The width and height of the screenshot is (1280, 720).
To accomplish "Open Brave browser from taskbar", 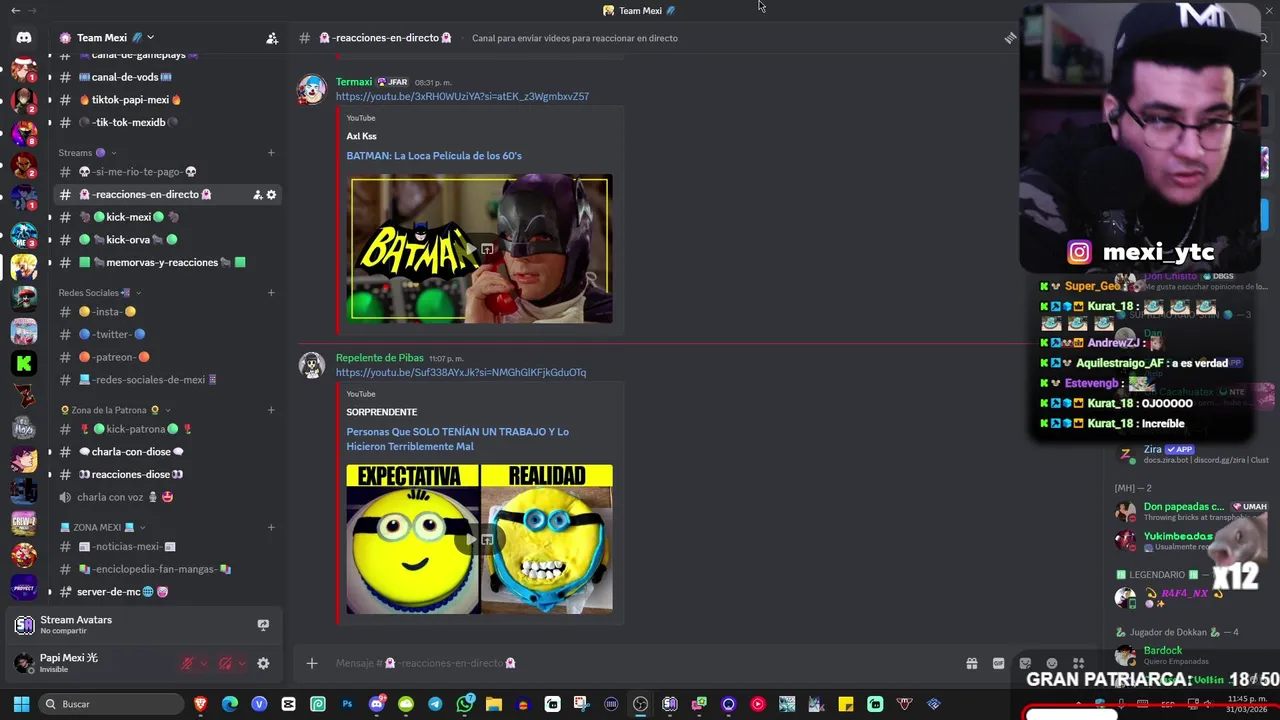I will coord(201,704).
